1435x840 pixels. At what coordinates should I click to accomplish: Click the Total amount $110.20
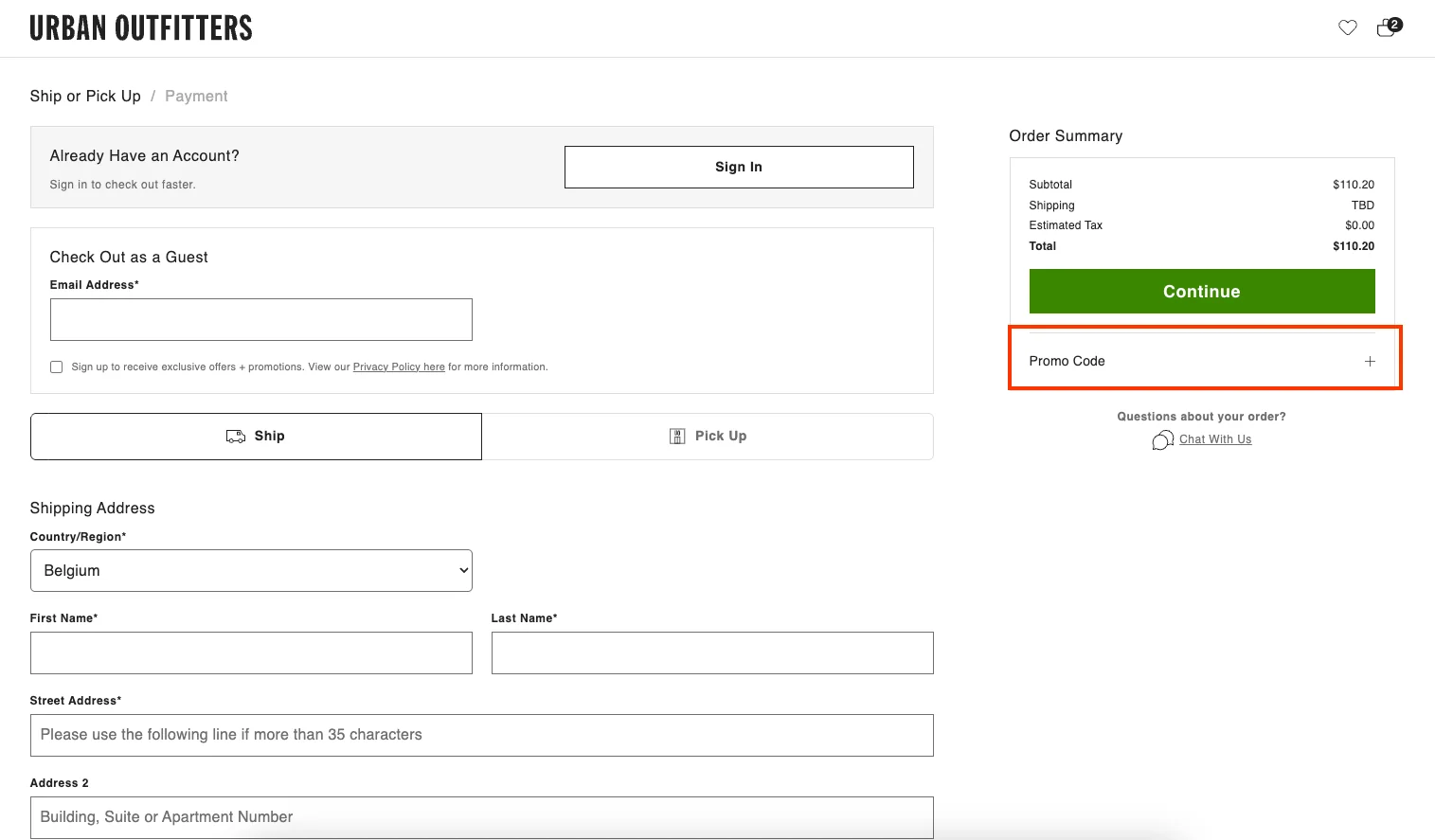point(1354,246)
